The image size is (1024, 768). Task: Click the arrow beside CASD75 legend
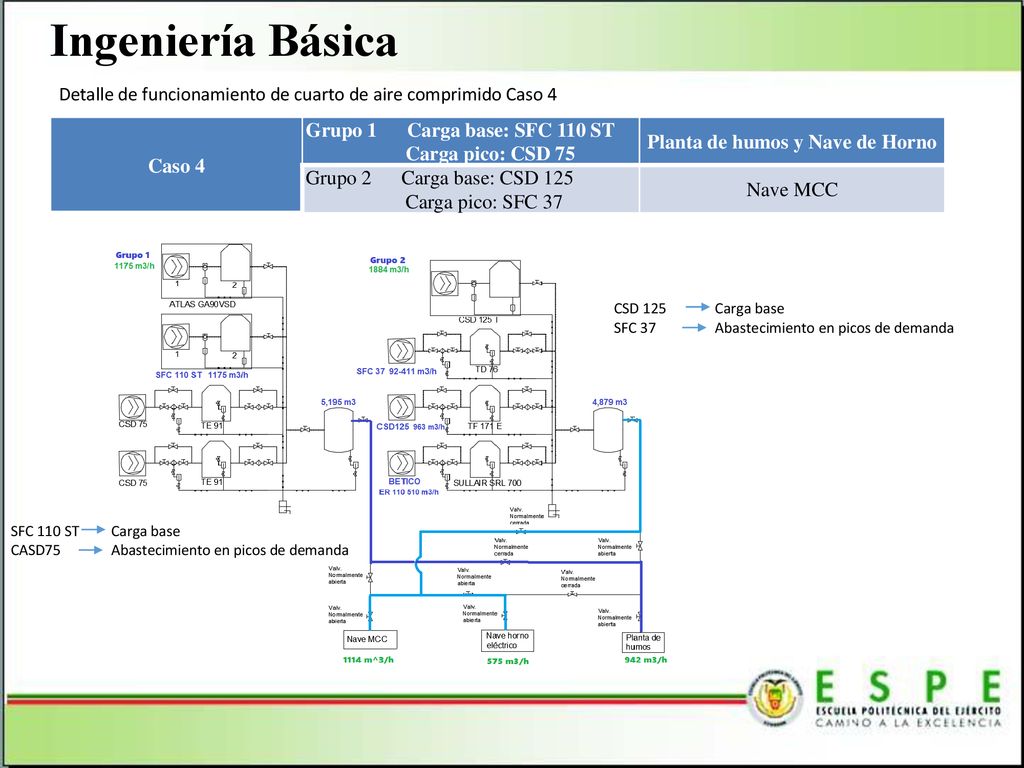click(x=91, y=550)
